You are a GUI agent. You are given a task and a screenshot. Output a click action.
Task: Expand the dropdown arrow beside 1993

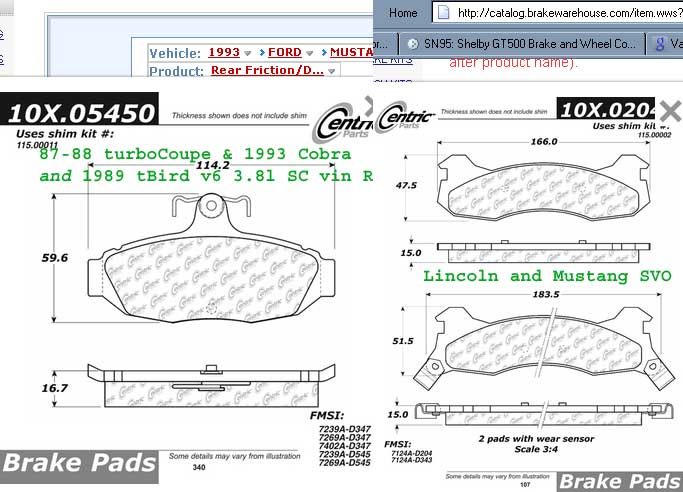tap(247, 54)
